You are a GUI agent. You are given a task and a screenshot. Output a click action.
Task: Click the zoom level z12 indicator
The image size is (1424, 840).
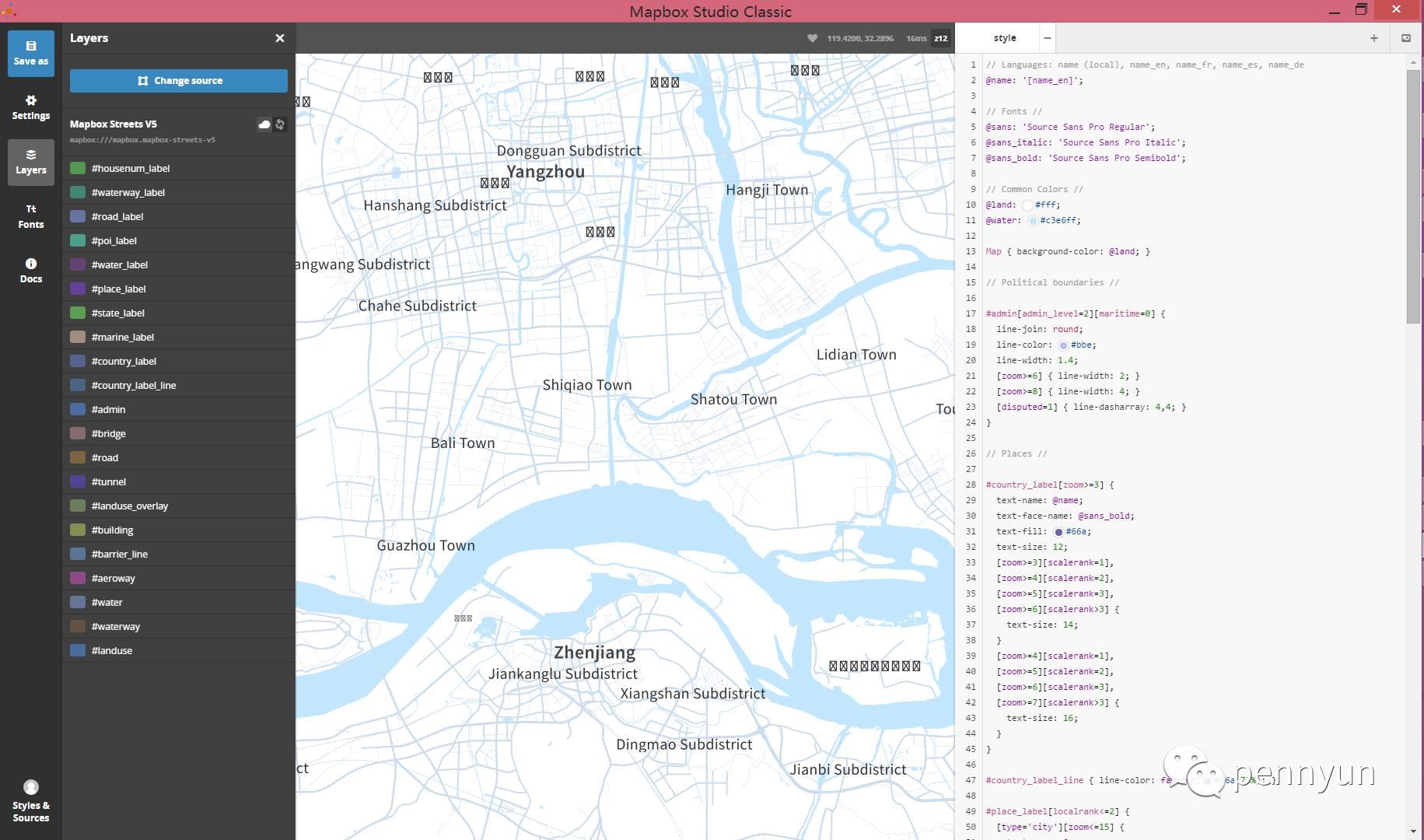(940, 38)
